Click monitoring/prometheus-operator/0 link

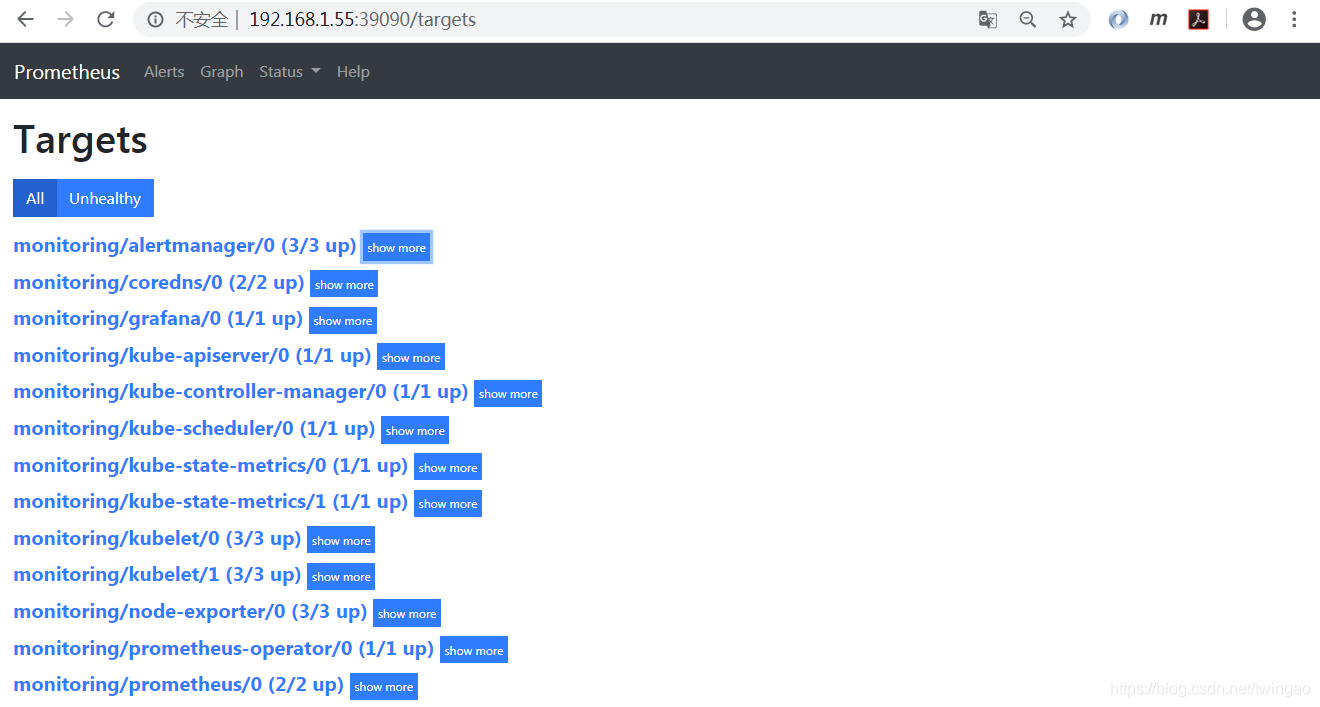click(x=224, y=648)
